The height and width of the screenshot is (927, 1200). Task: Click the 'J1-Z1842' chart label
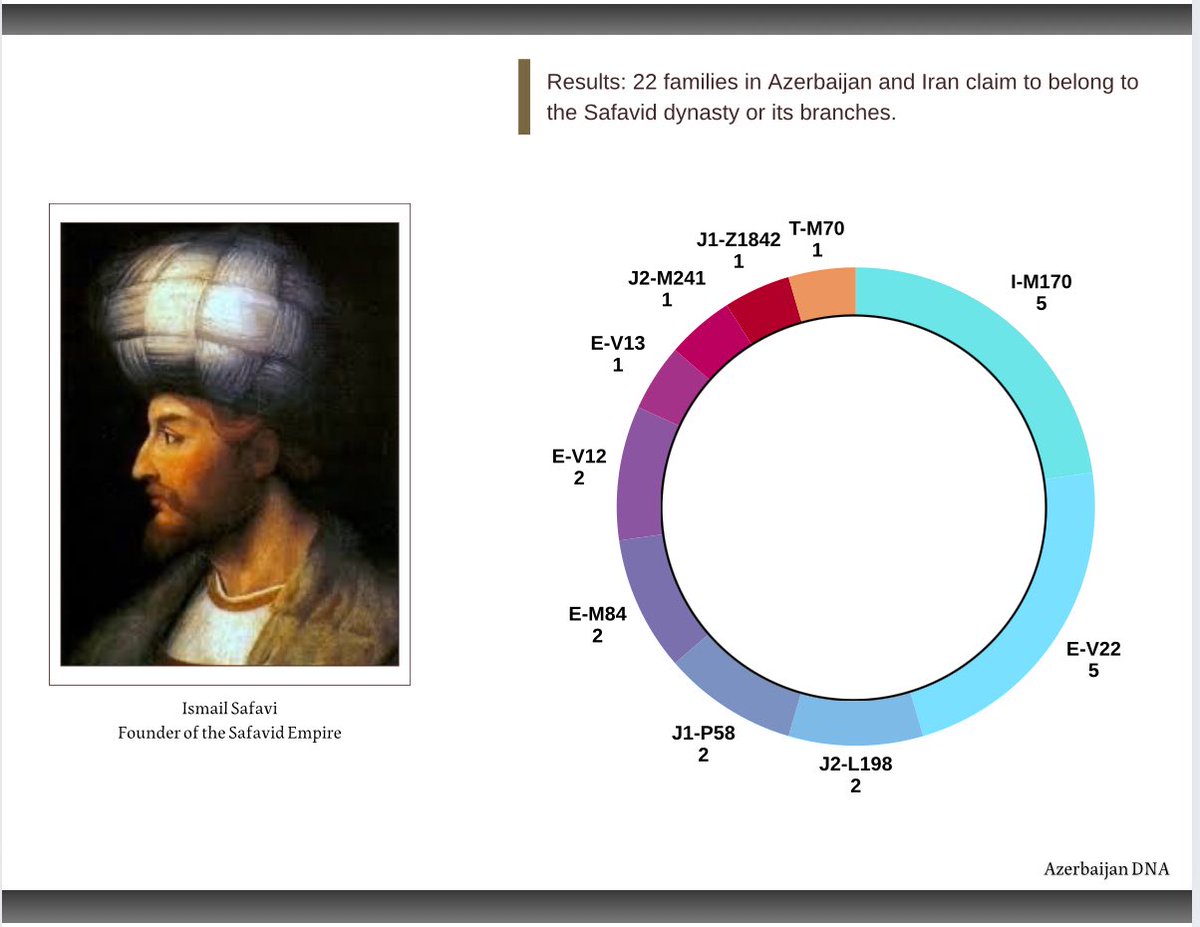pyautogui.click(x=738, y=241)
